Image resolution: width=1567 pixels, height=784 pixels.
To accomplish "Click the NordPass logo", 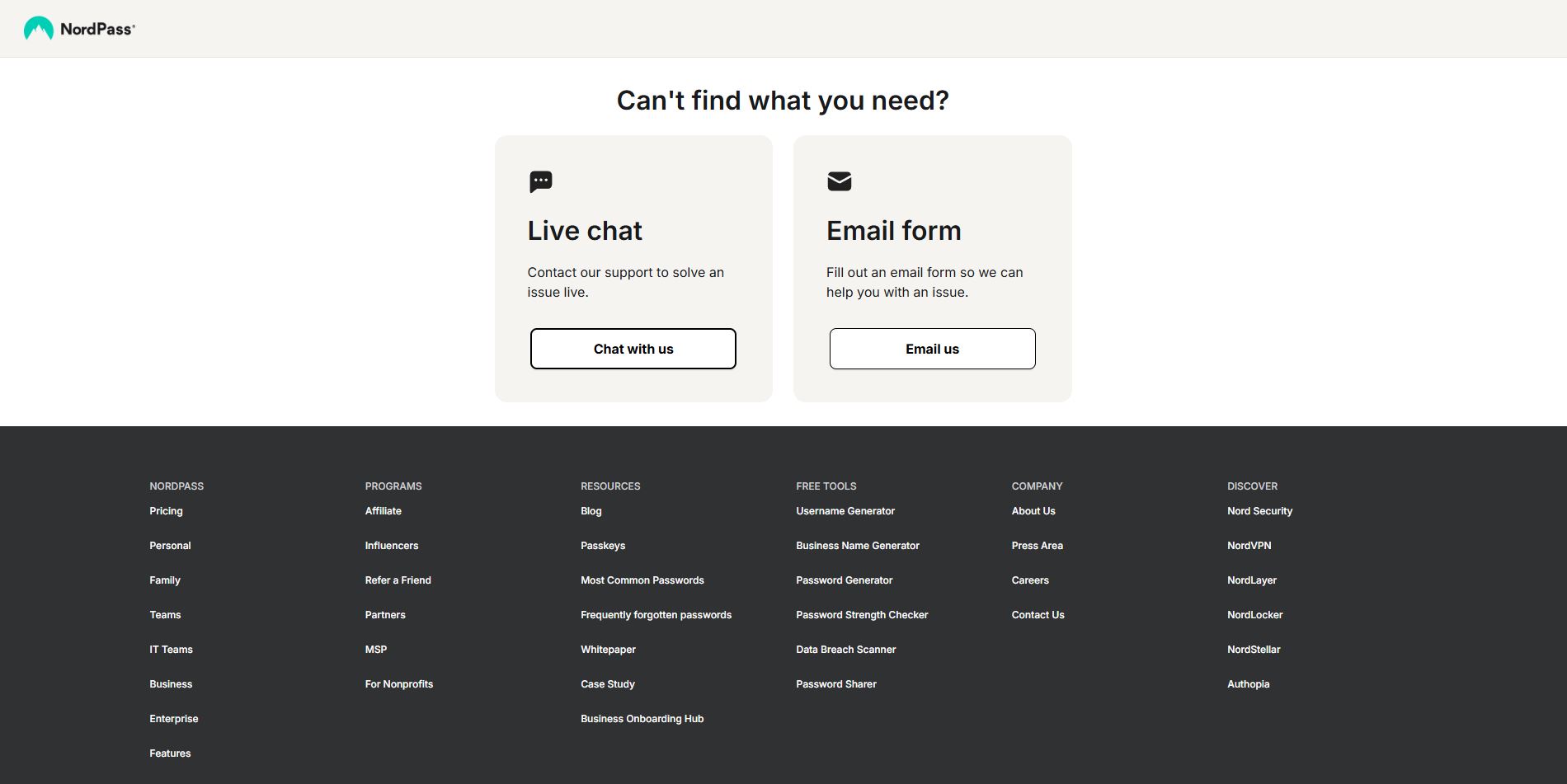I will [x=79, y=29].
